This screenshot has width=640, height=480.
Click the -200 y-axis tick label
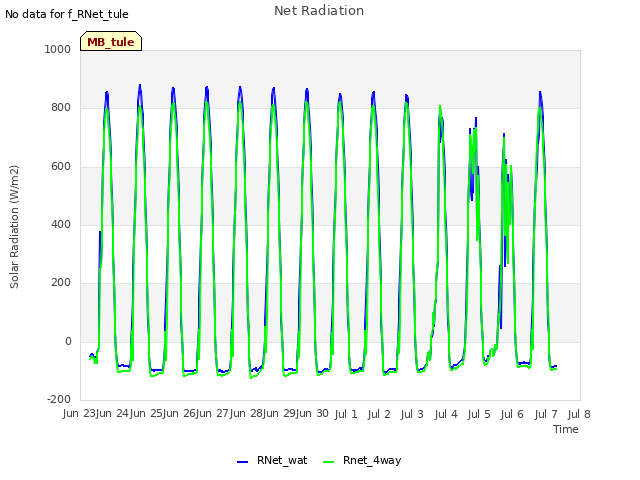(x=59, y=399)
